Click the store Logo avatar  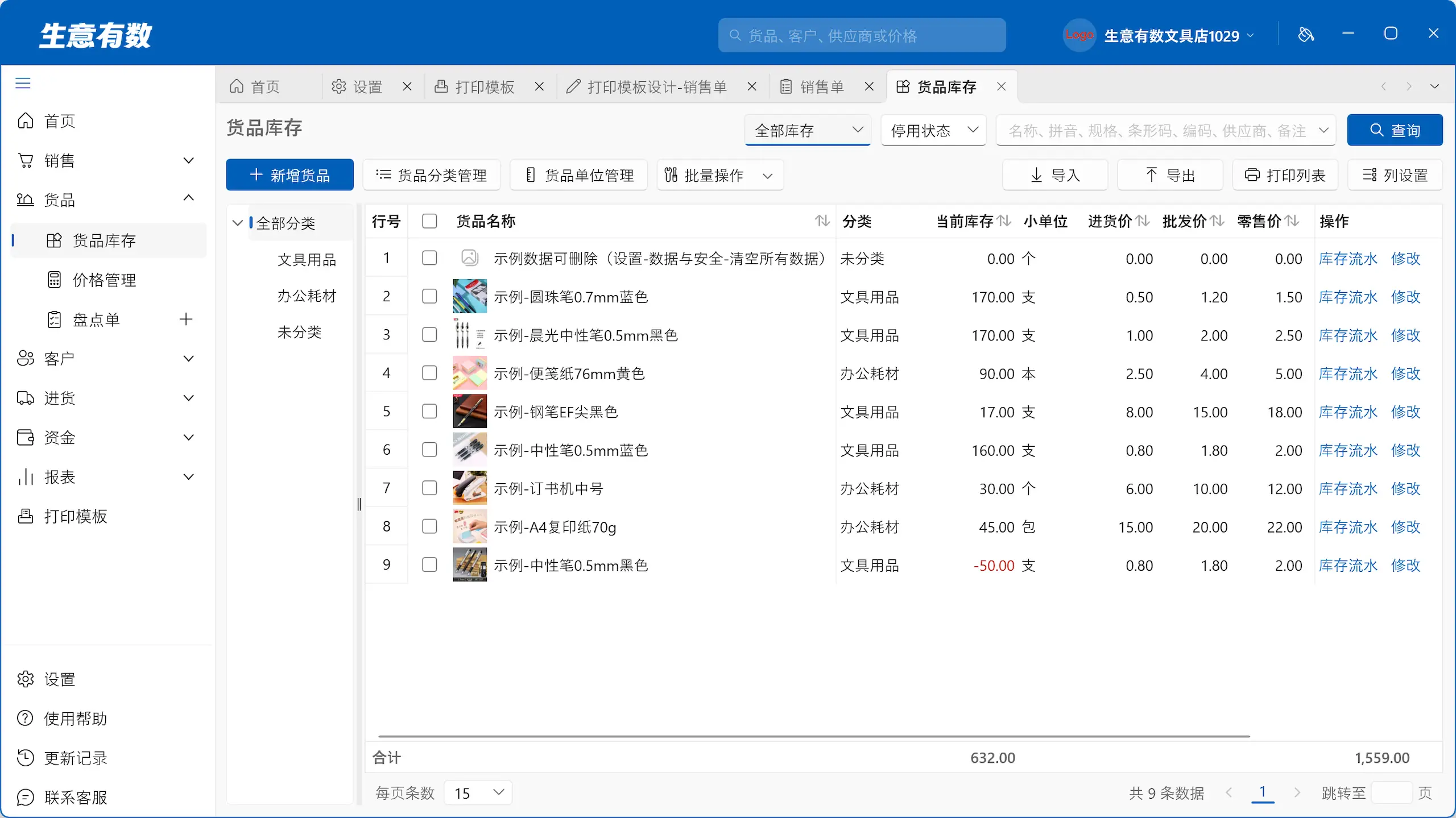point(1079,35)
